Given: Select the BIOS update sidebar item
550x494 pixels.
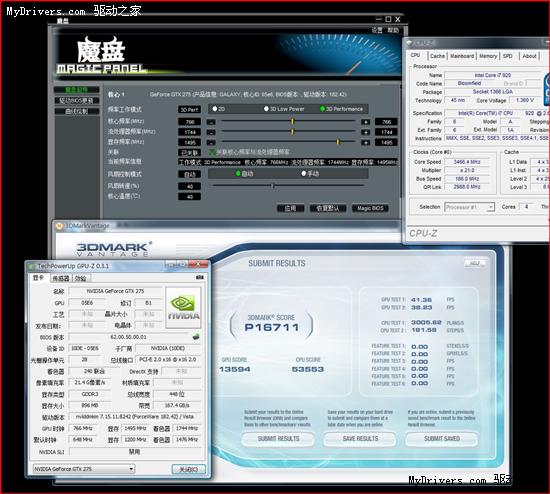Looking at the screenshot, I should (x=76, y=101).
